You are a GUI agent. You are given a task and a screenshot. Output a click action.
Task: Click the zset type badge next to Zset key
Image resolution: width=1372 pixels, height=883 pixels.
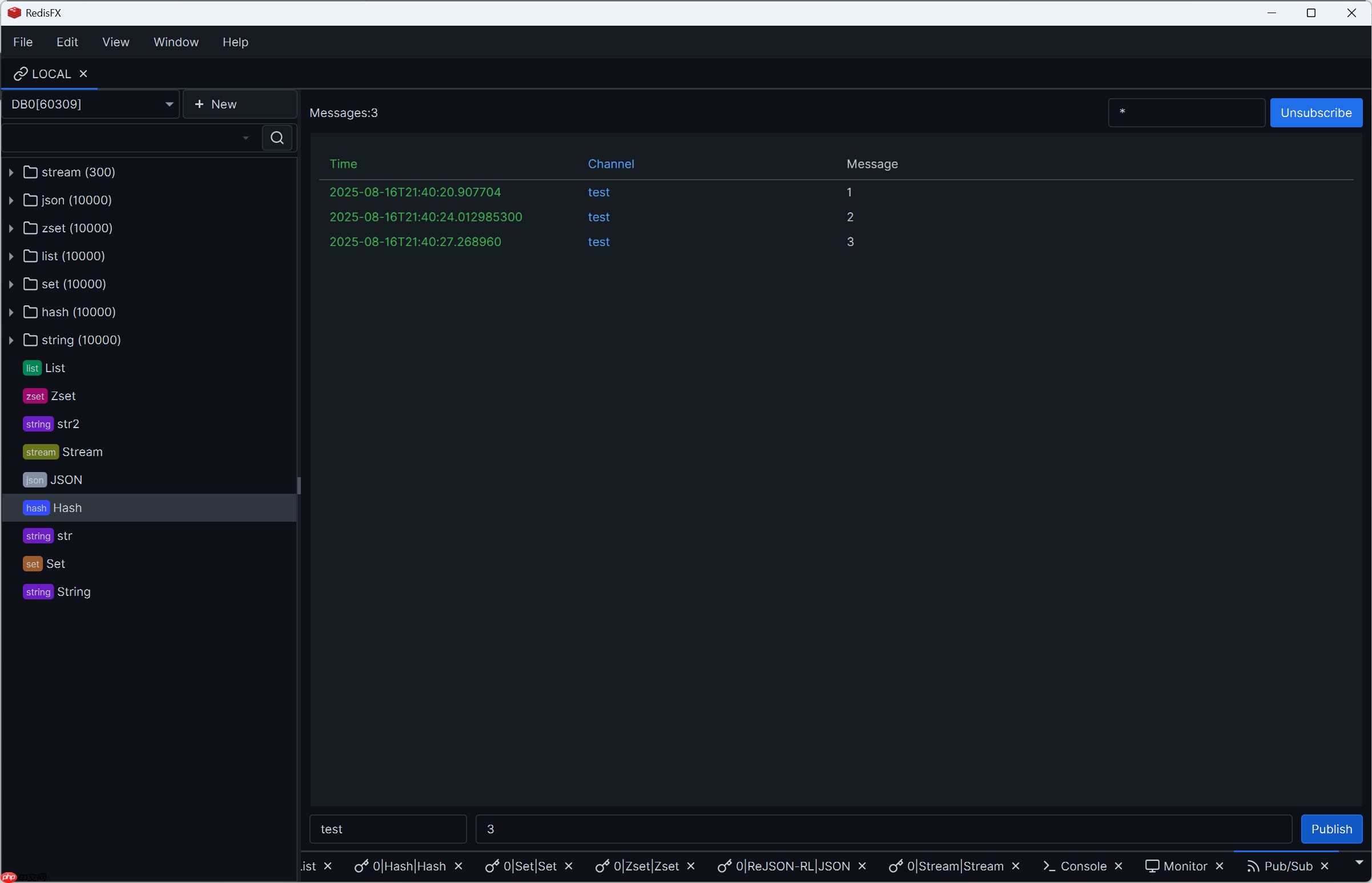(35, 396)
